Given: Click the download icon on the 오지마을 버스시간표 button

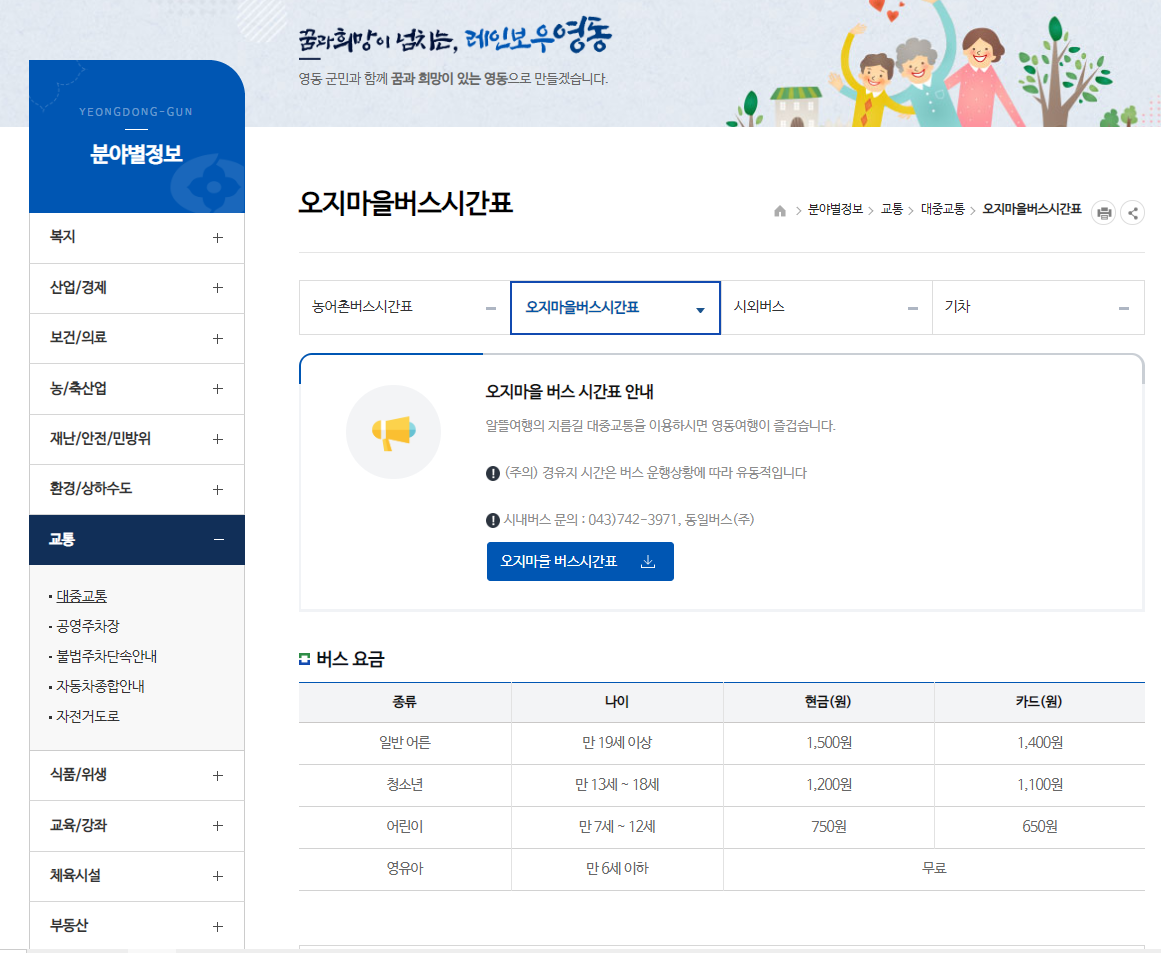Looking at the screenshot, I should pos(648,561).
